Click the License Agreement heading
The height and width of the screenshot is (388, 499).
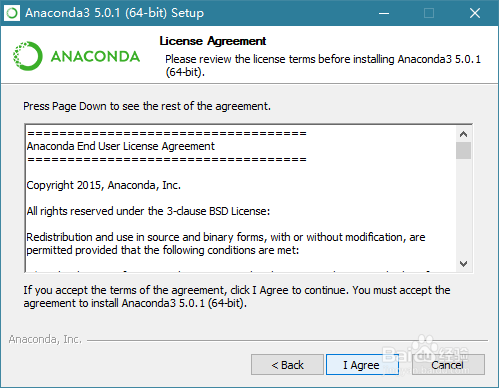213,41
